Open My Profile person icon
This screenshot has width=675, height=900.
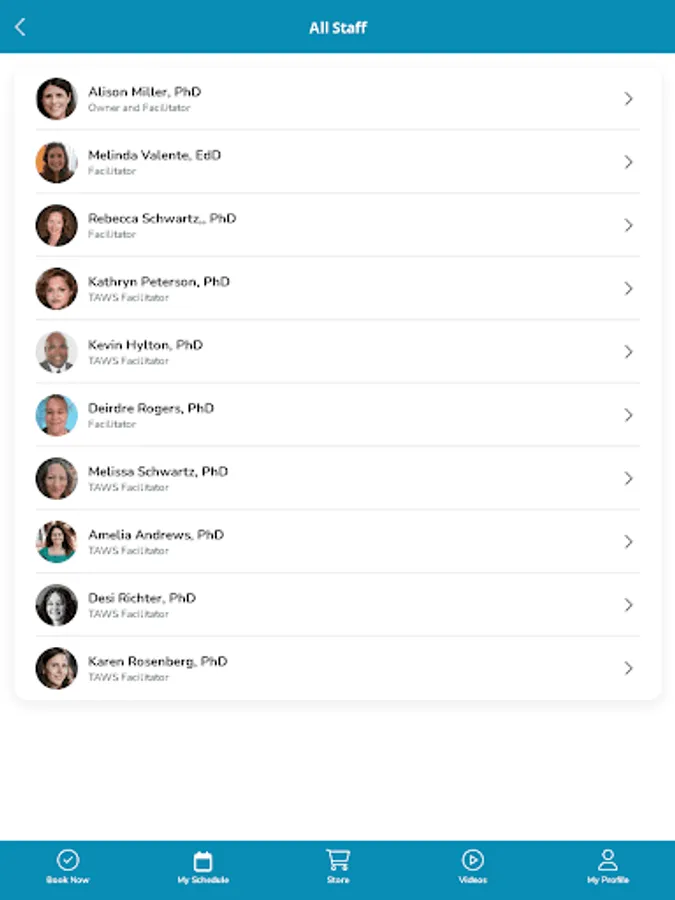coord(607,860)
